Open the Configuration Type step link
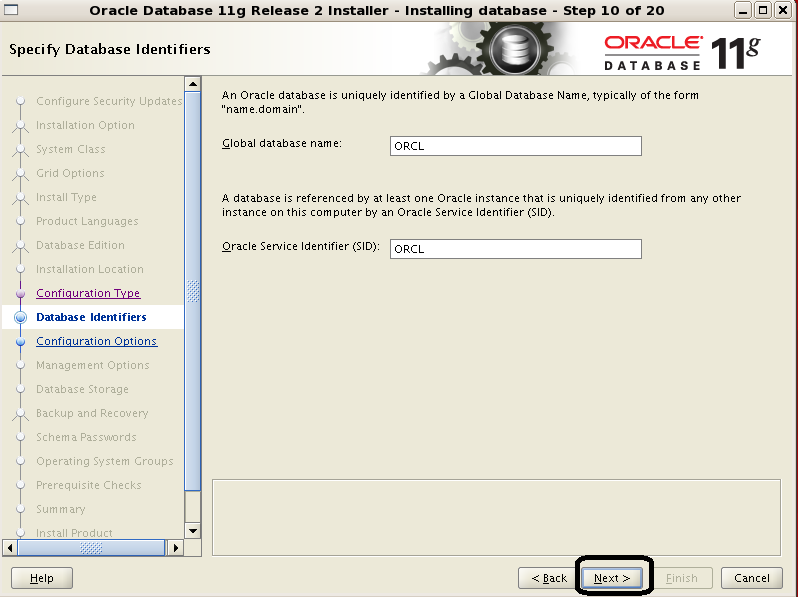The width and height of the screenshot is (798, 597). (88, 293)
